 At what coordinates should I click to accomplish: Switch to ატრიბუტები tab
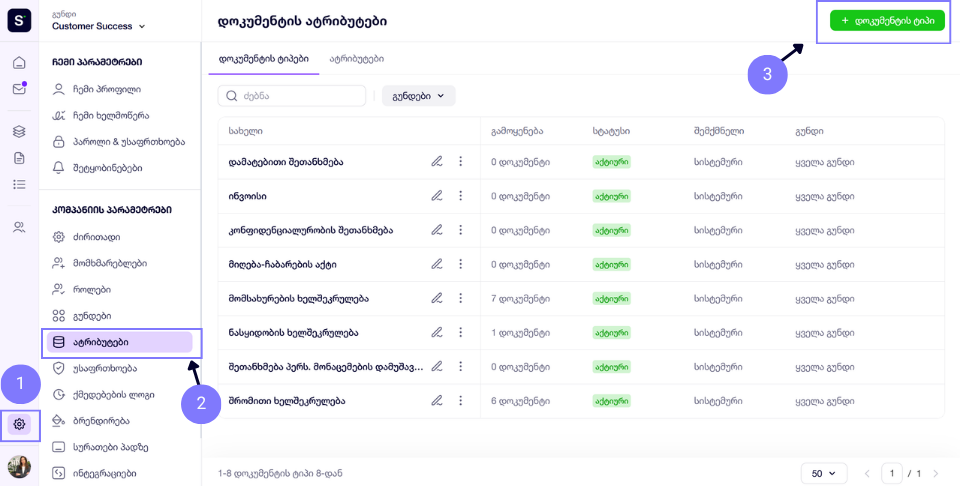357,59
